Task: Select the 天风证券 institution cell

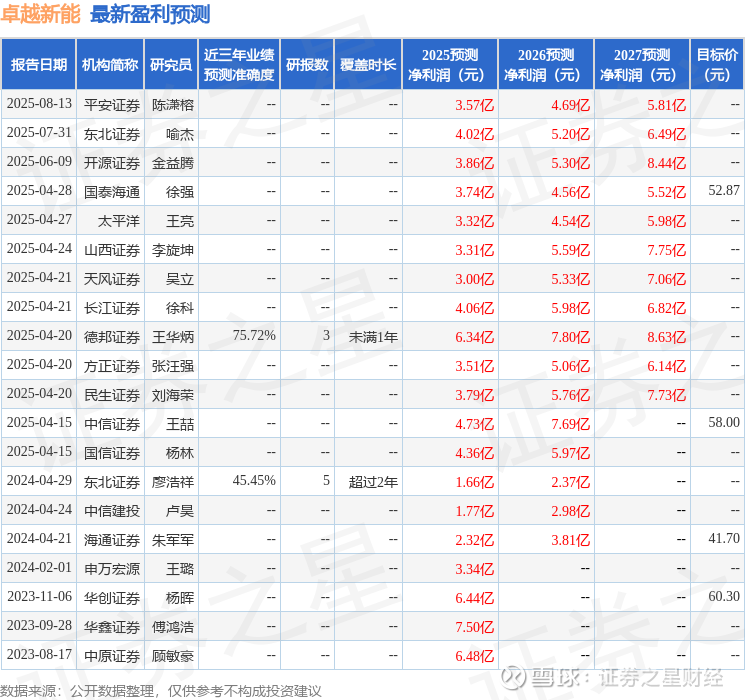Action: [112, 279]
